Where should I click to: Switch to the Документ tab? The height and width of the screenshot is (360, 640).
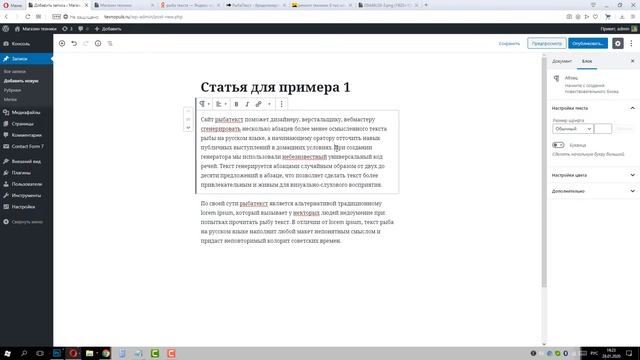(x=562, y=61)
